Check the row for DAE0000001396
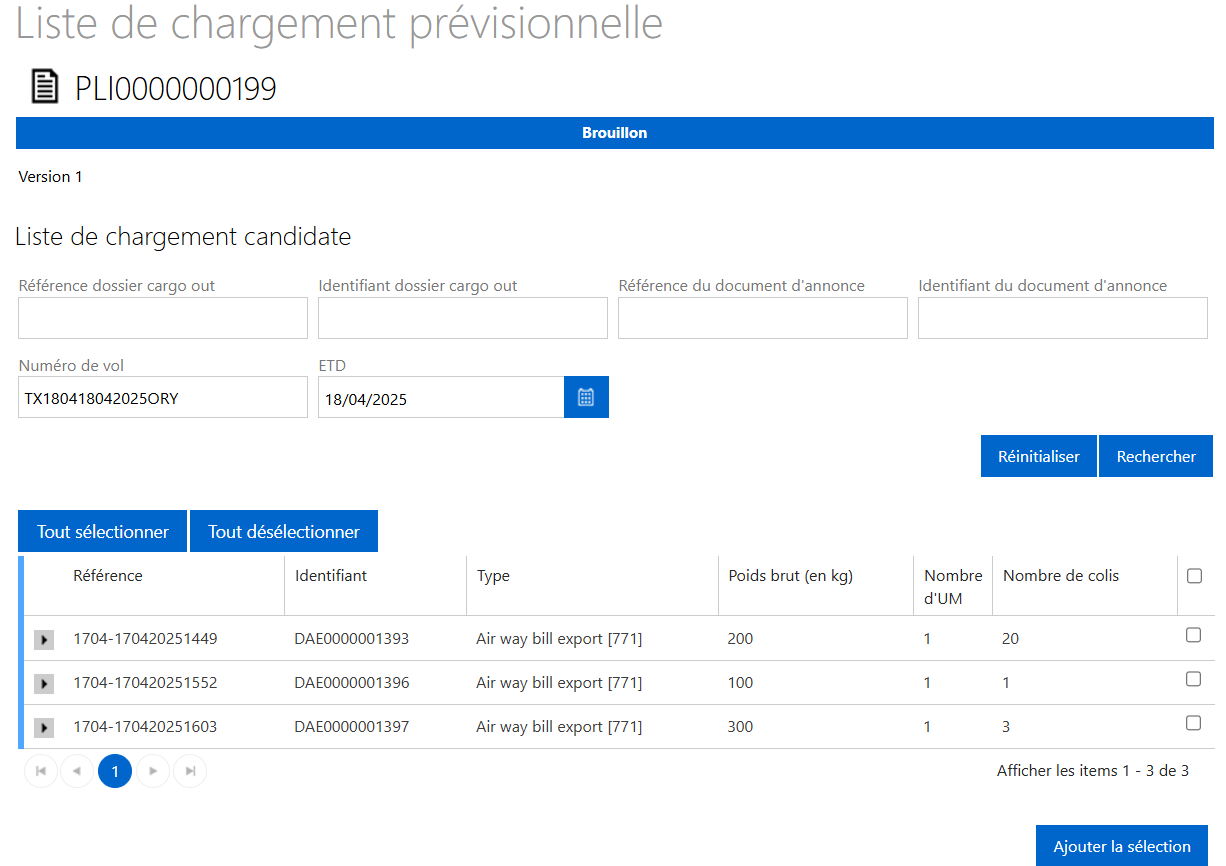This screenshot has width=1226, height=866. 1193,679
